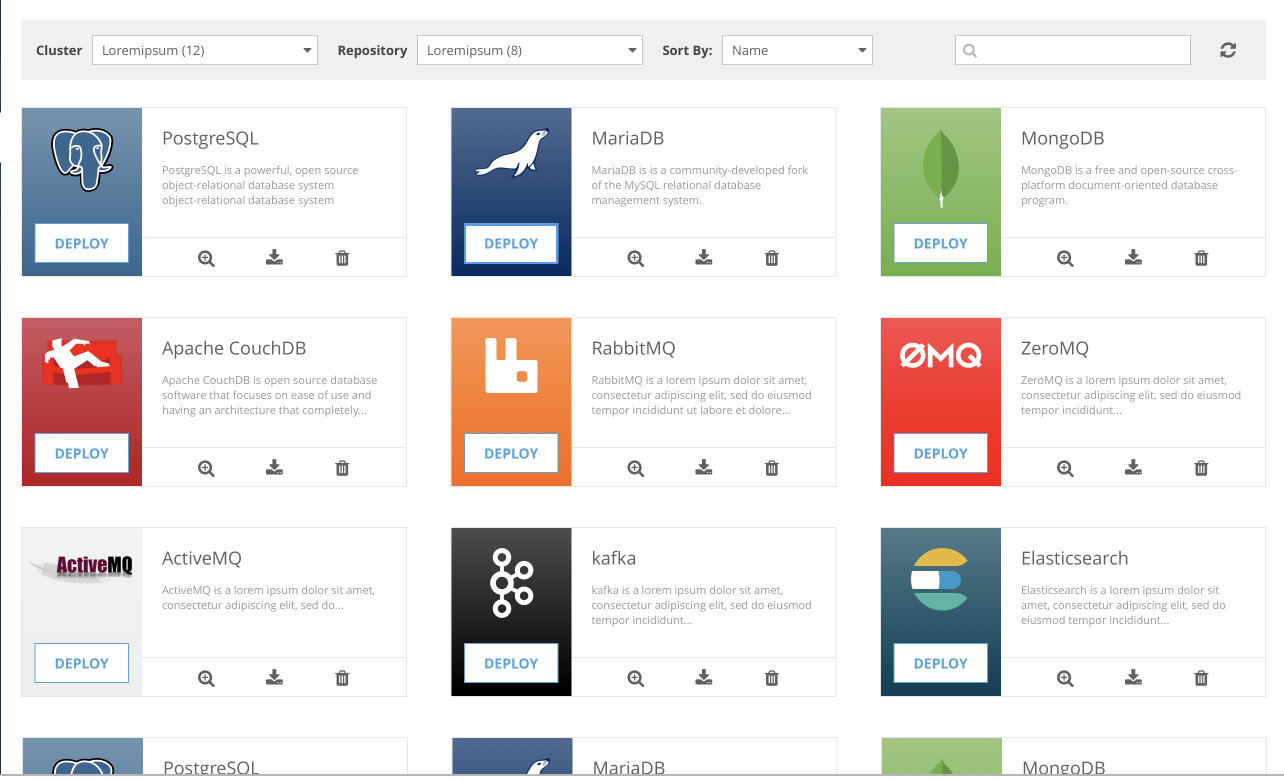
Task: Click DEPLOY on the MariaDB card
Action: pos(511,243)
